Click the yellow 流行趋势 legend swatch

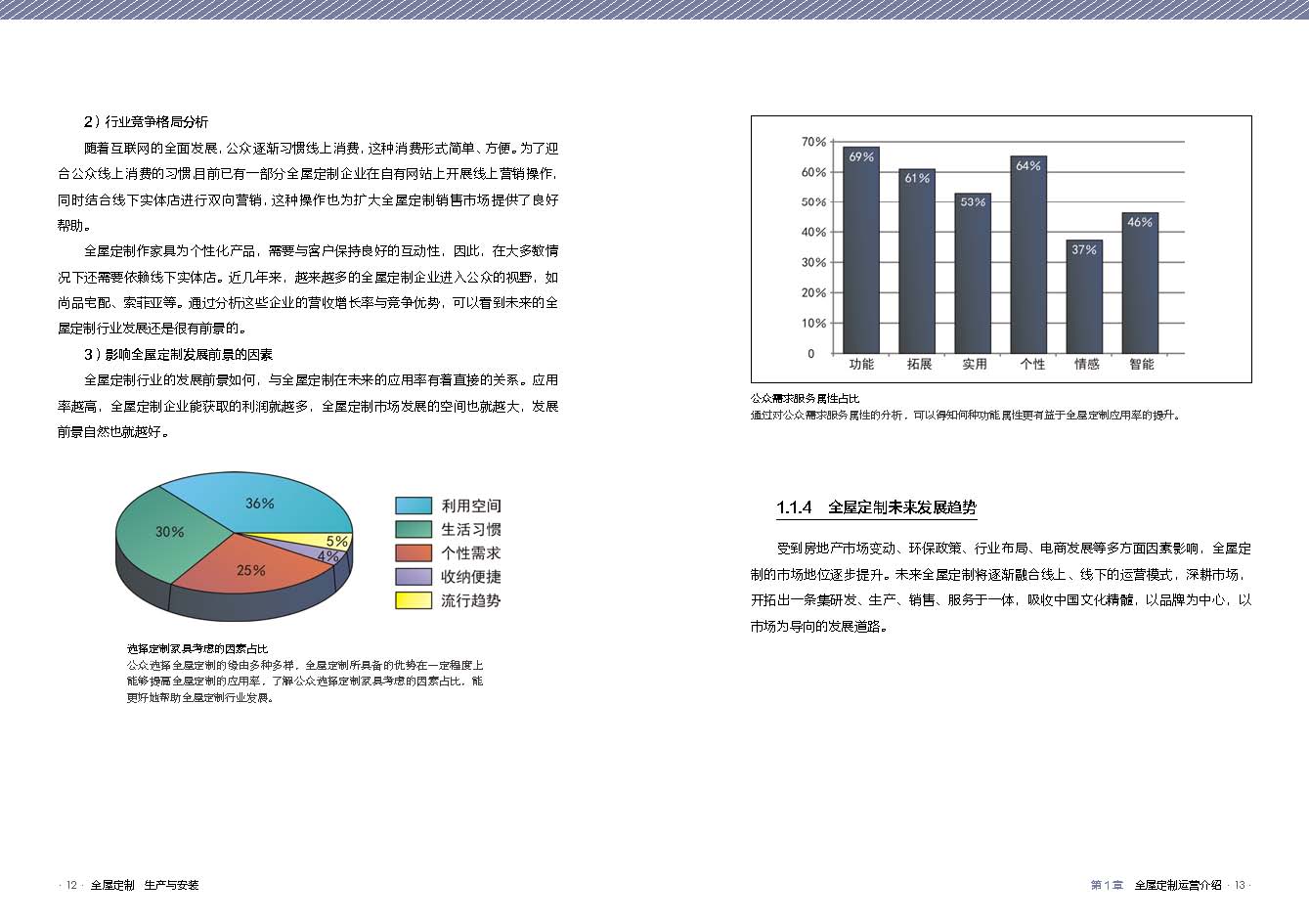click(413, 600)
